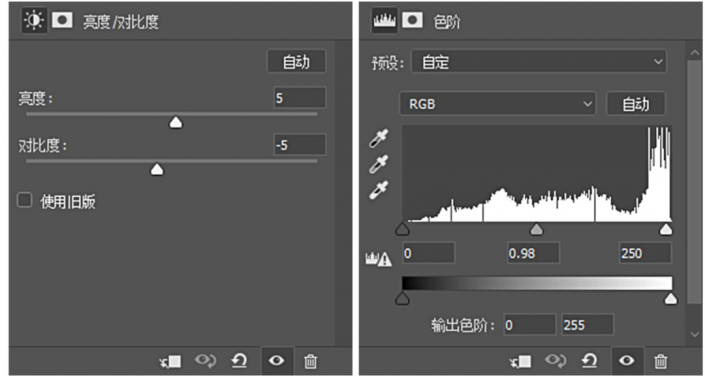Click the Brightness/Contrast adjustment sun icon

(x=34, y=21)
